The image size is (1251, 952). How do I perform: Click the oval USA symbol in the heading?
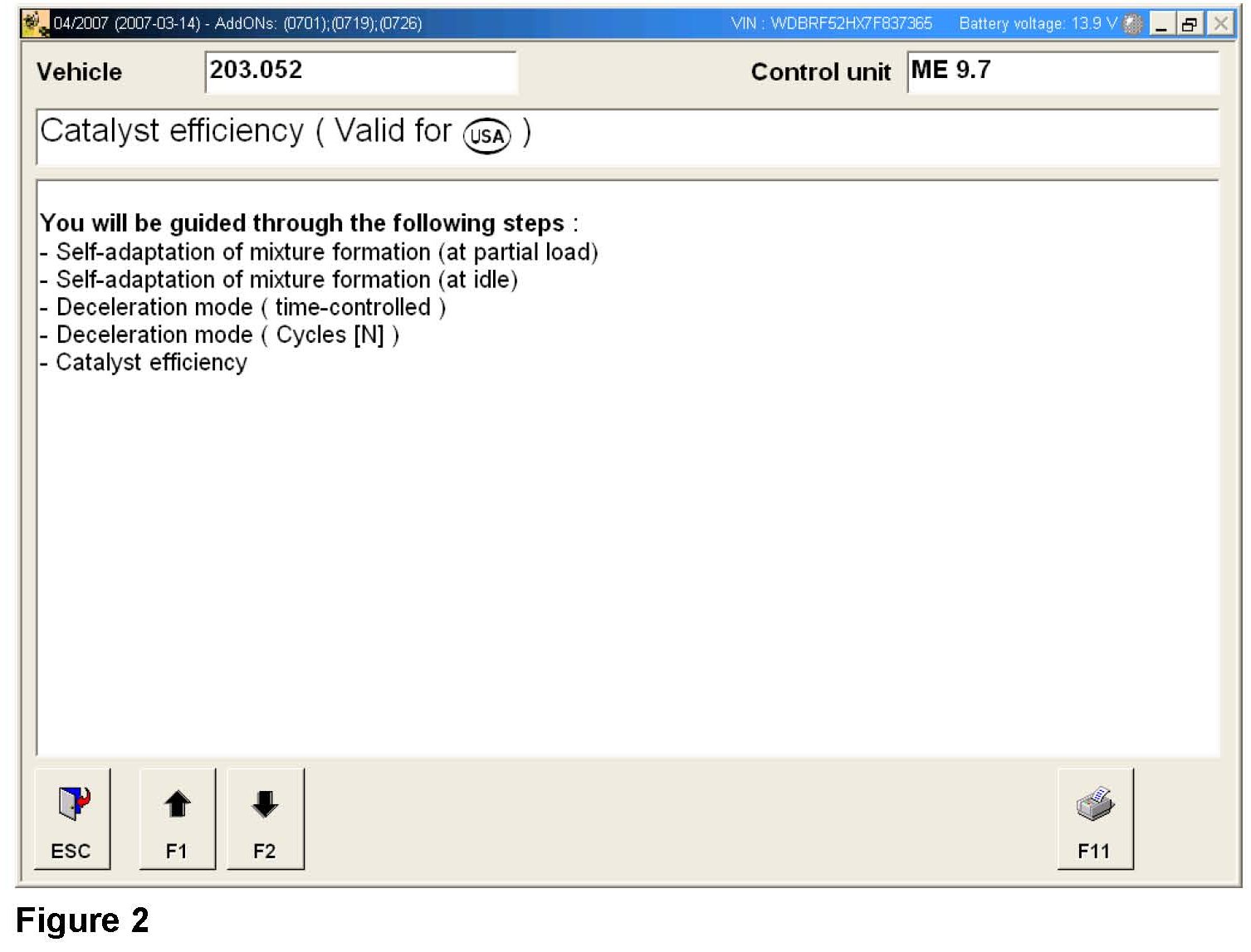coord(486,136)
